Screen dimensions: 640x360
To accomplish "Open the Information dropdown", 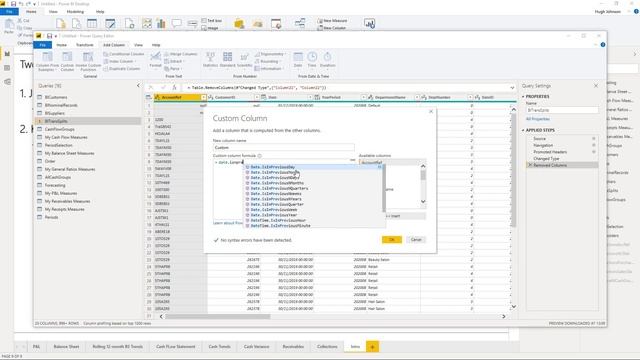I will (269, 69).
